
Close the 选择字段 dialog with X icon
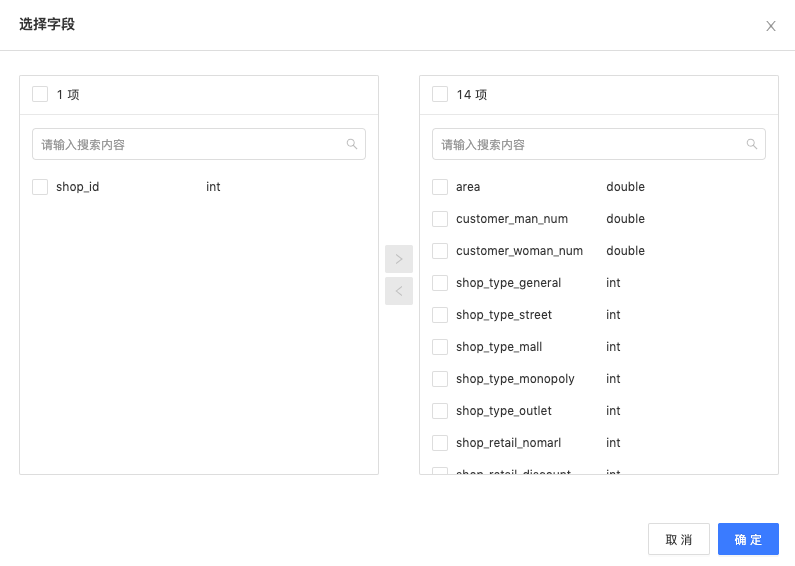pos(771,26)
